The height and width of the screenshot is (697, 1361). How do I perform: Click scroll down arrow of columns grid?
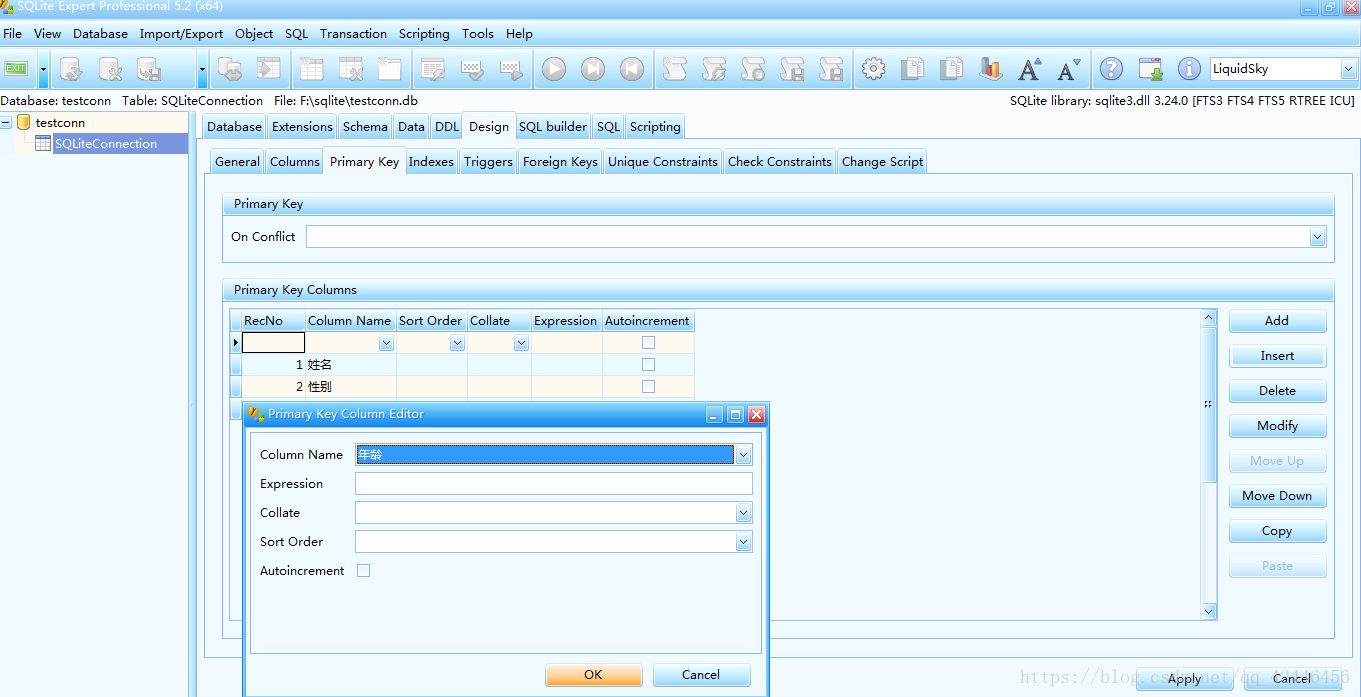[1209, 611]
